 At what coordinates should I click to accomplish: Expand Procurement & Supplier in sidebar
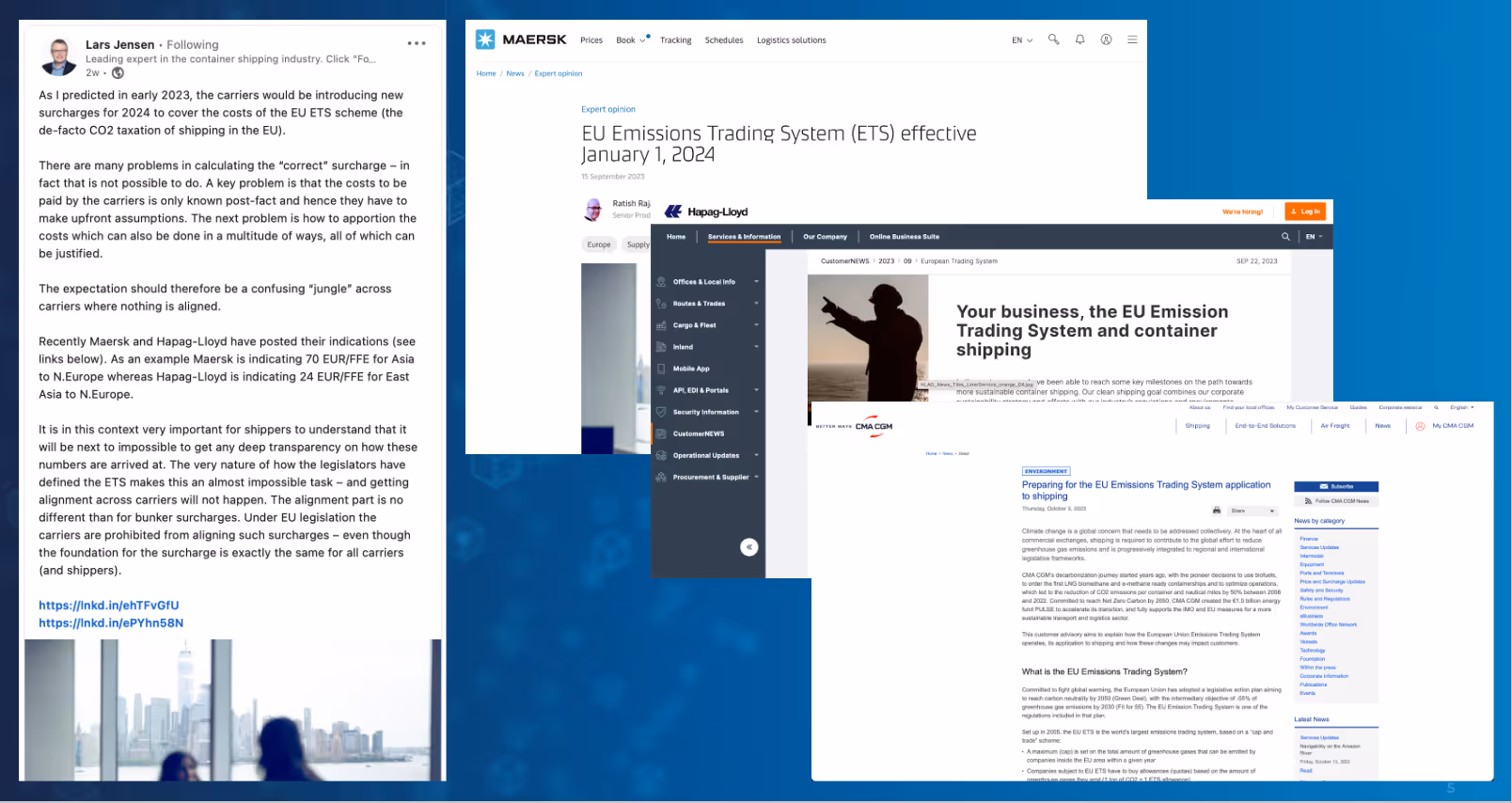click(x=708, y=477)
